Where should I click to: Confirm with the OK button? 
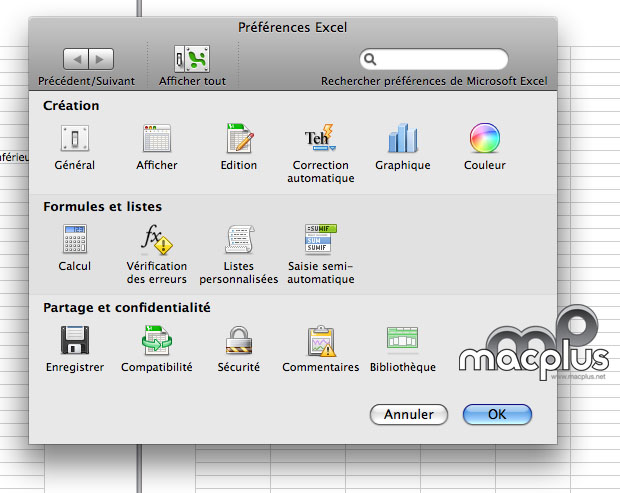tap(497, 414)
